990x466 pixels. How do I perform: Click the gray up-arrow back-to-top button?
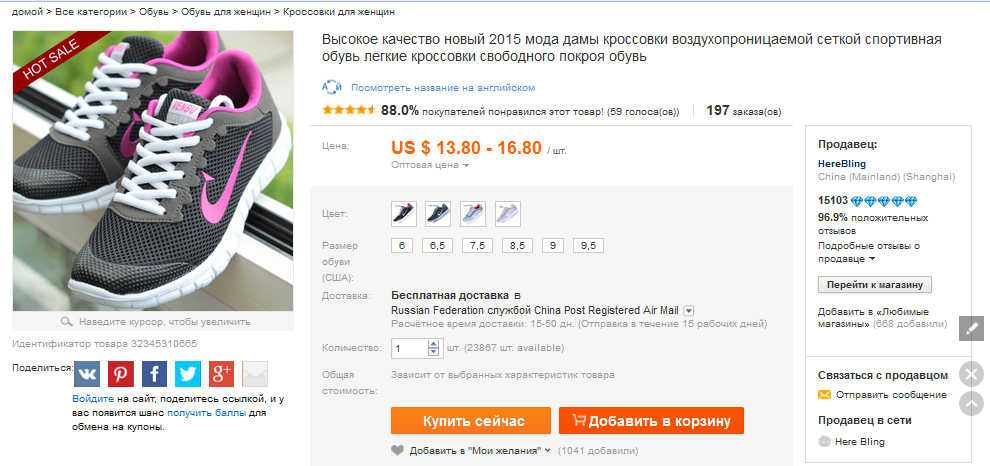coord(971,403)
